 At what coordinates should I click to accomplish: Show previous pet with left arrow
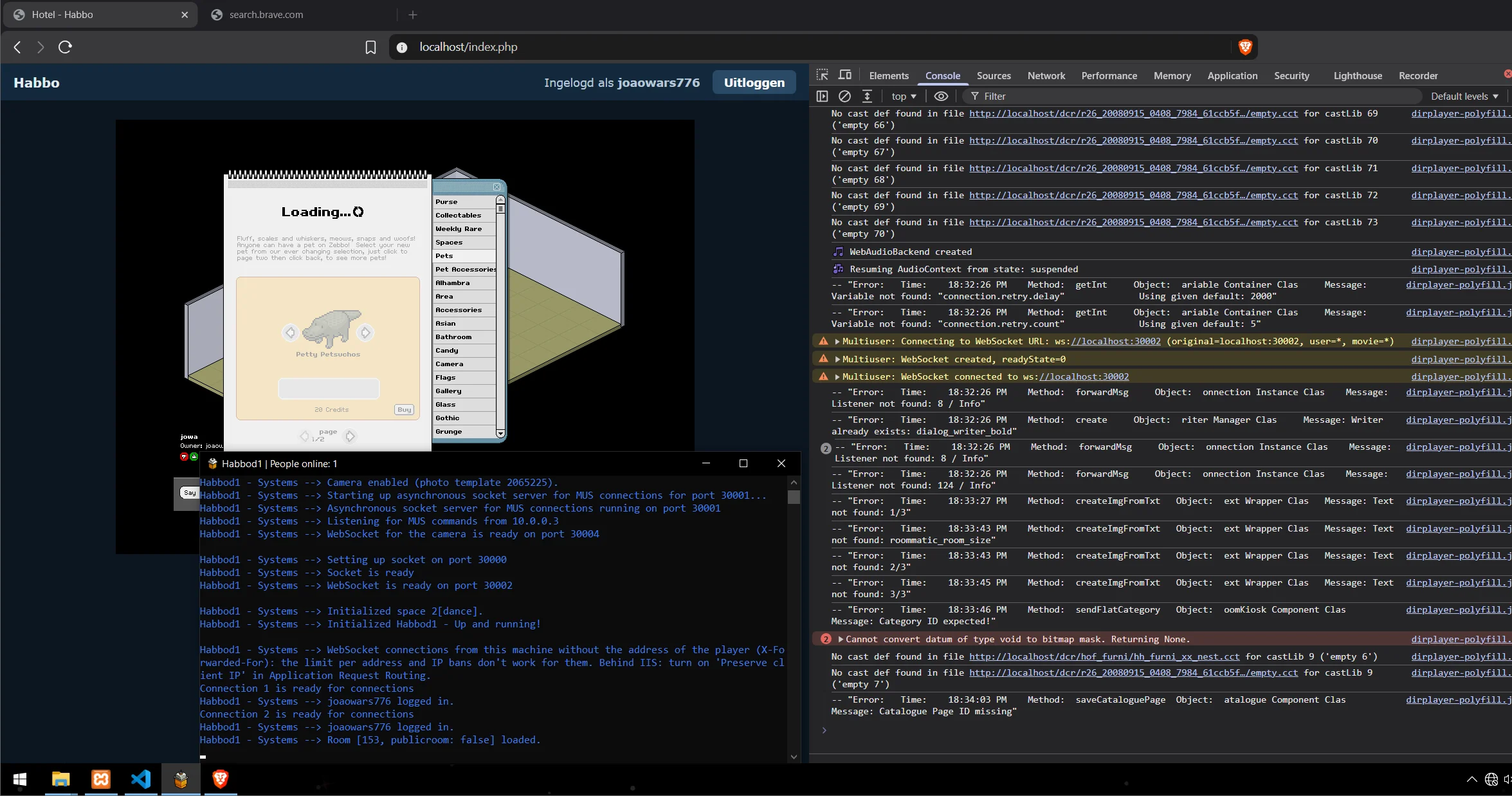point(290,332)
